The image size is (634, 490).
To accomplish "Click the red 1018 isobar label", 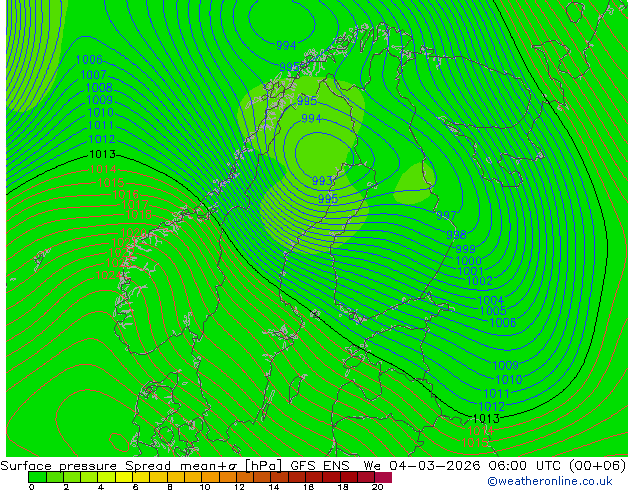I will coord(139,215).
